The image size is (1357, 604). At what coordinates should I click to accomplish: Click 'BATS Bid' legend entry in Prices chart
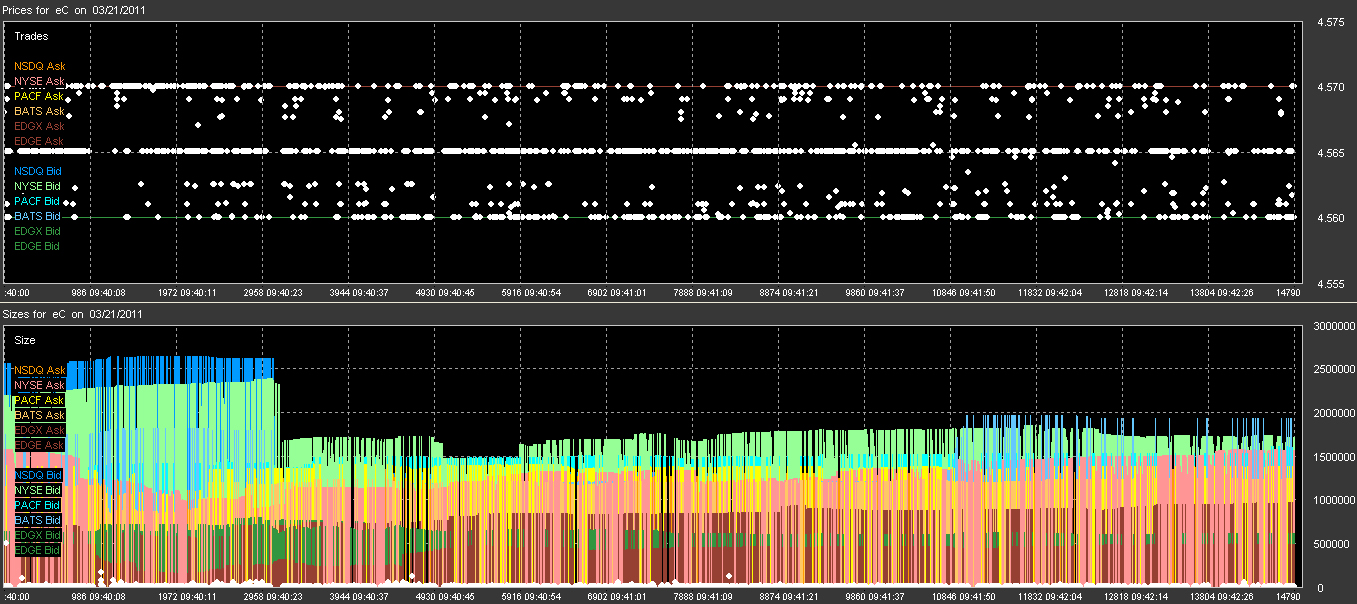click(x=38, y=216)
